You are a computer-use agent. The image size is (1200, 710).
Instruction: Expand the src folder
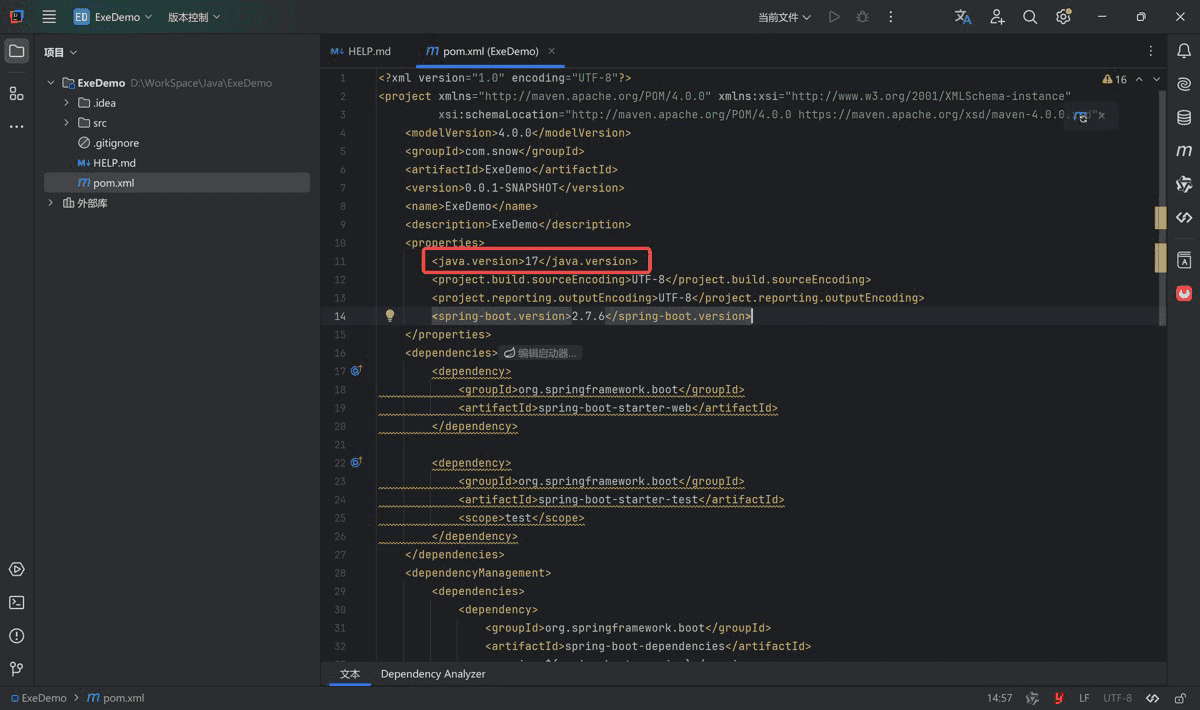pyautogui.click(x=67, y=123)
